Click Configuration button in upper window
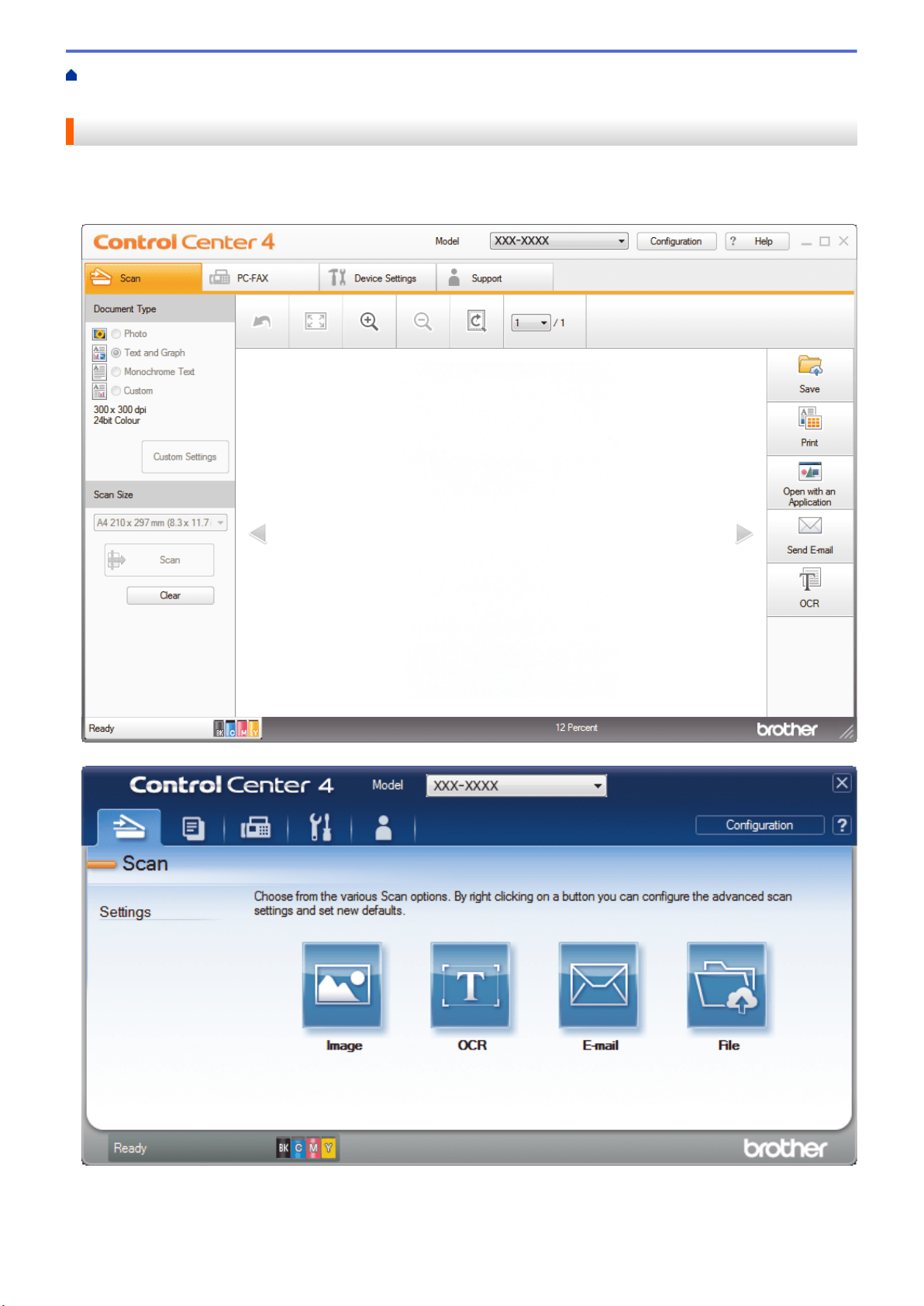Screen dimensions: 924x1306 (676, 241)
